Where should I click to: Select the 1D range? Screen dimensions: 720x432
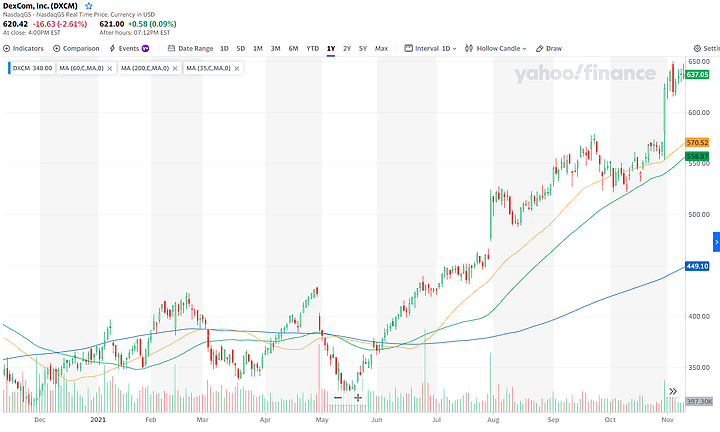tap(224, 48)
